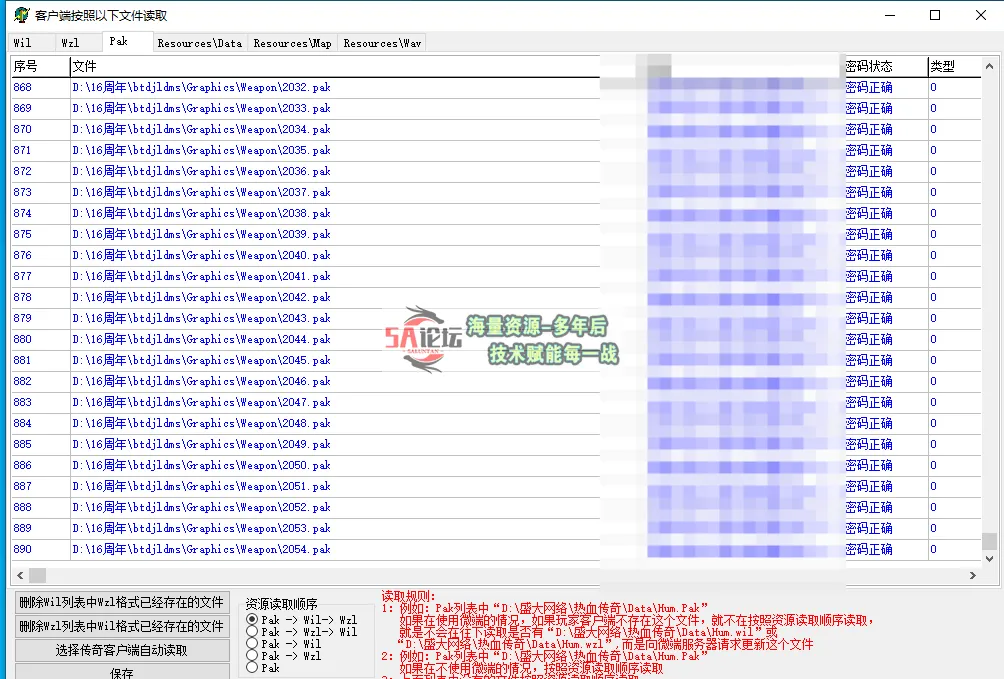Click the 类型 column header
Screen dimensions: 1004x679
(x=955, y=66)
